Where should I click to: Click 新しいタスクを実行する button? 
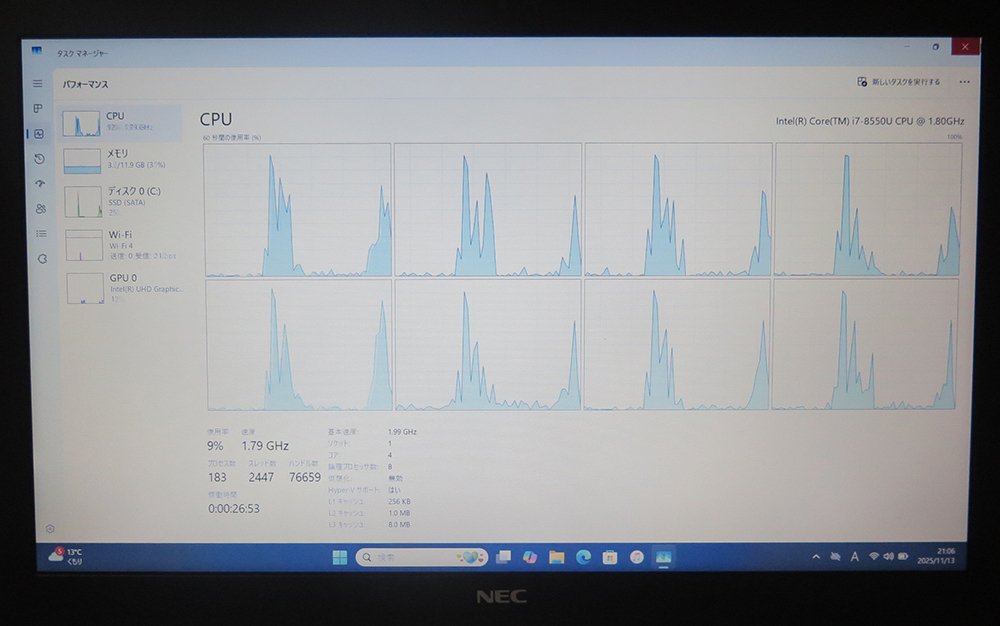point(899,82)
